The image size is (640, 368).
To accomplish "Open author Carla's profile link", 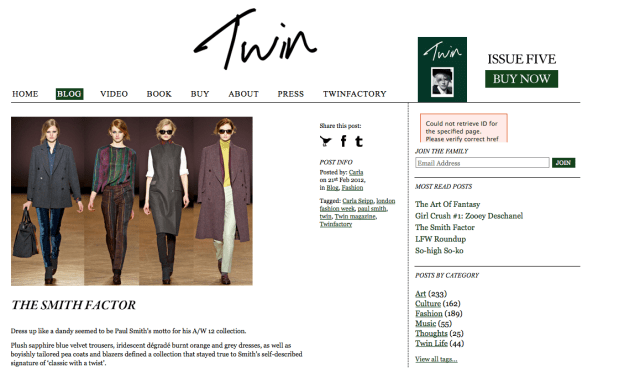I will pos(356,172).
